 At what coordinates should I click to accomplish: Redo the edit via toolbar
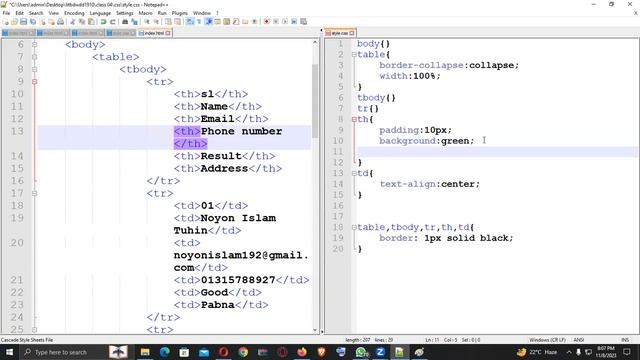(x=113, y=21)
